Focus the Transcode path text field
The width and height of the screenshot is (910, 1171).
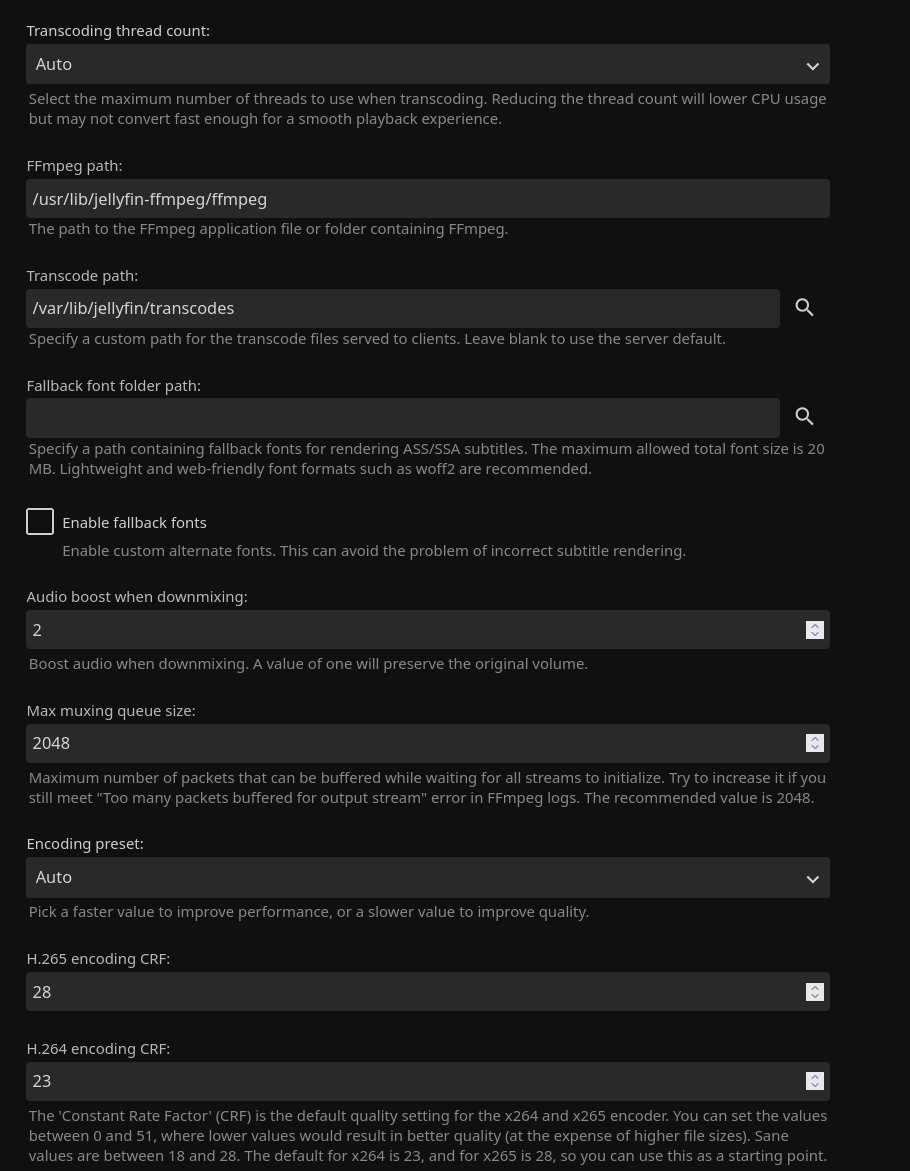(x=402, y=308)
